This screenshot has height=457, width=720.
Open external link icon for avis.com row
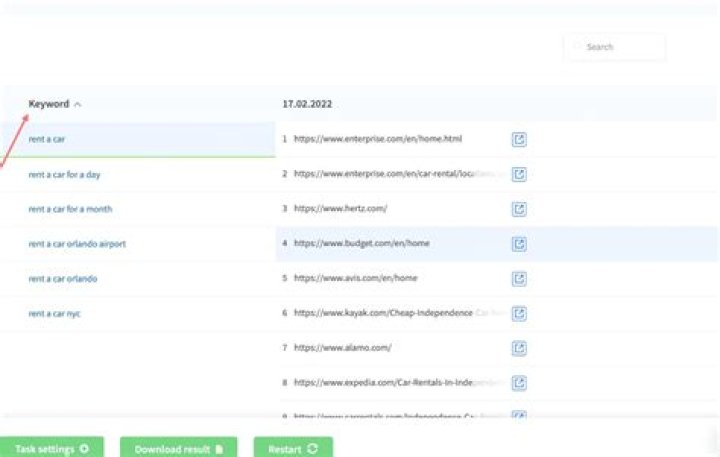[519, 279]
